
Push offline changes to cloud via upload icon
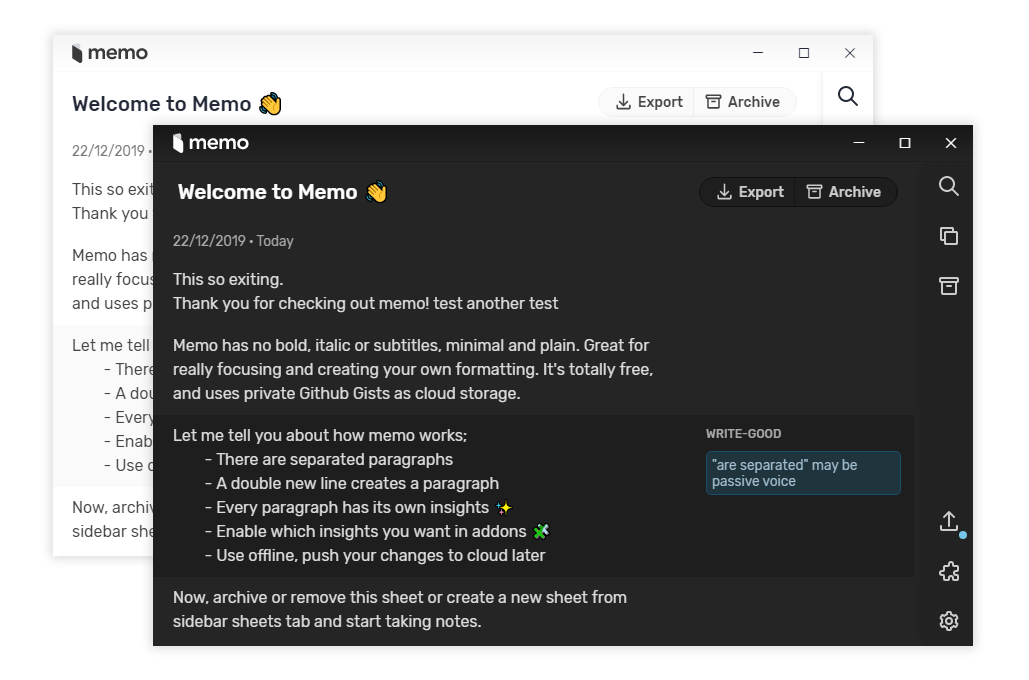point(948,521)
